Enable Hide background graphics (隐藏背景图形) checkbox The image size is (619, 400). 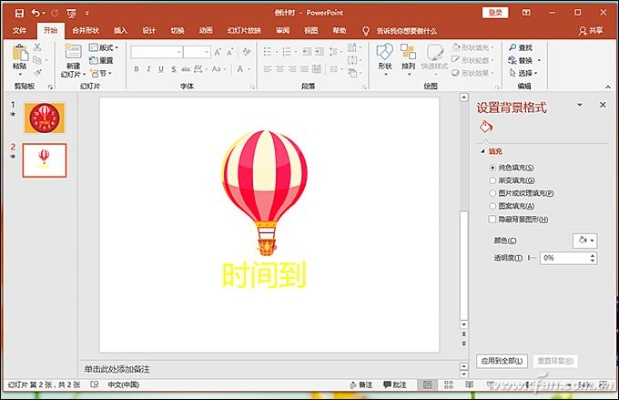492,219
